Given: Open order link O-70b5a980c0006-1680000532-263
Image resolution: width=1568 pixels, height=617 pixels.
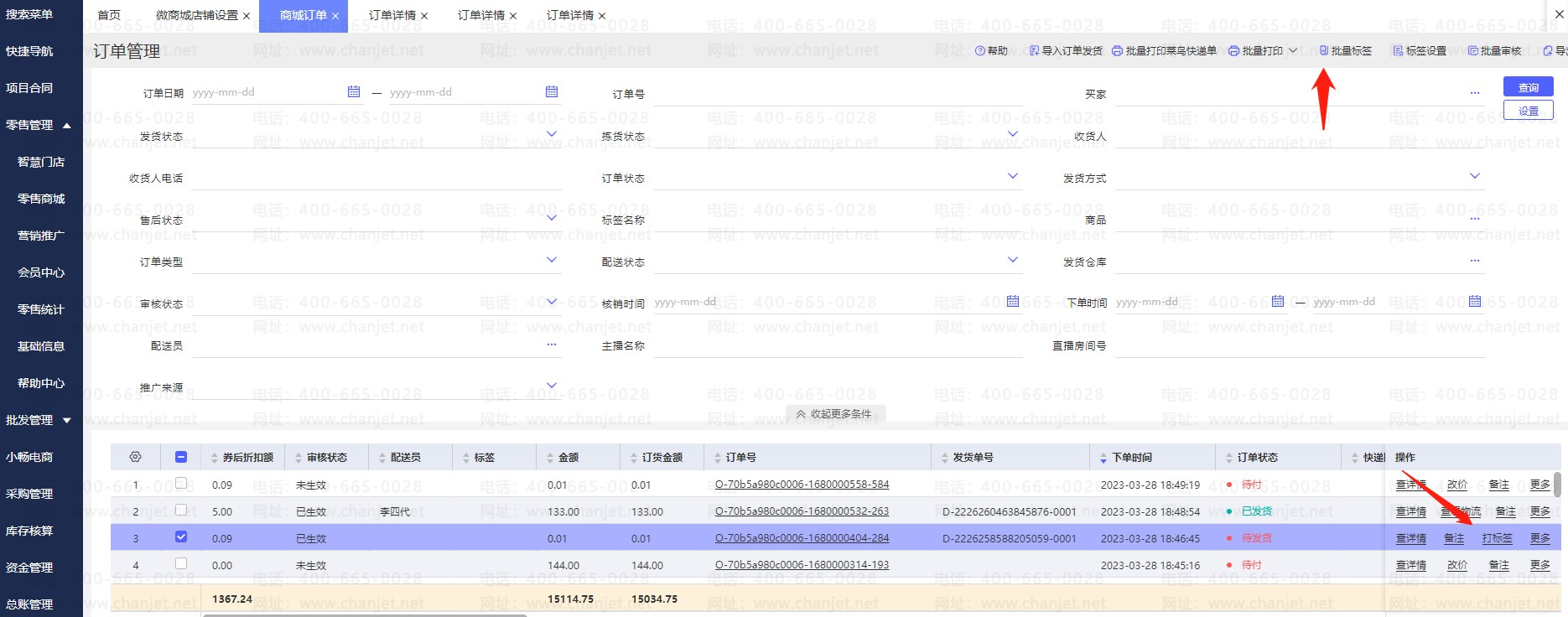Looking at the screenshot, I should (x=802, y=511).
